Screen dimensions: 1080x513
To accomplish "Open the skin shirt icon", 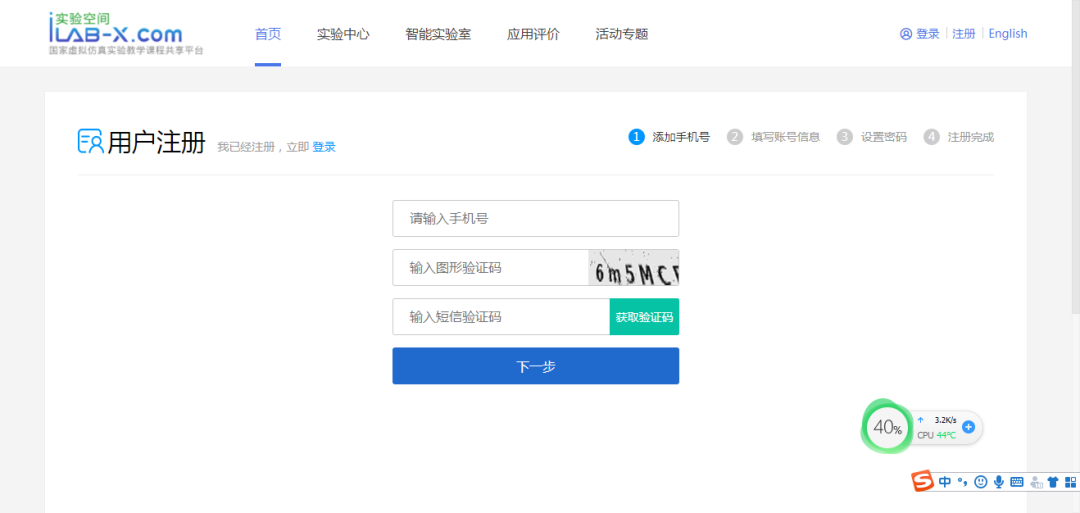I will coord(1052,482).
